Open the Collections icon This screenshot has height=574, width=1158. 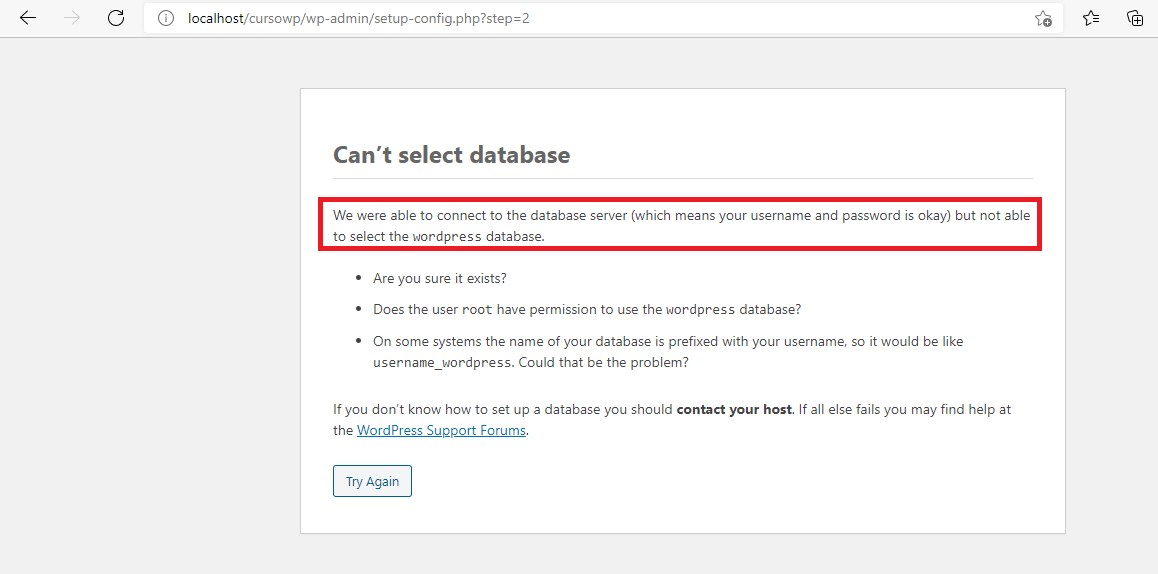(1135, 18)
